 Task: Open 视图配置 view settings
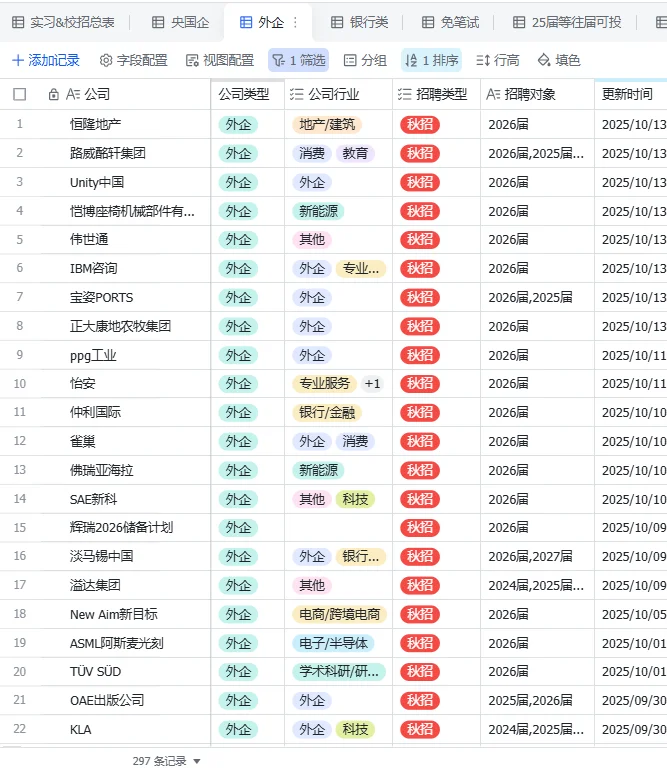tap(220, 60)
